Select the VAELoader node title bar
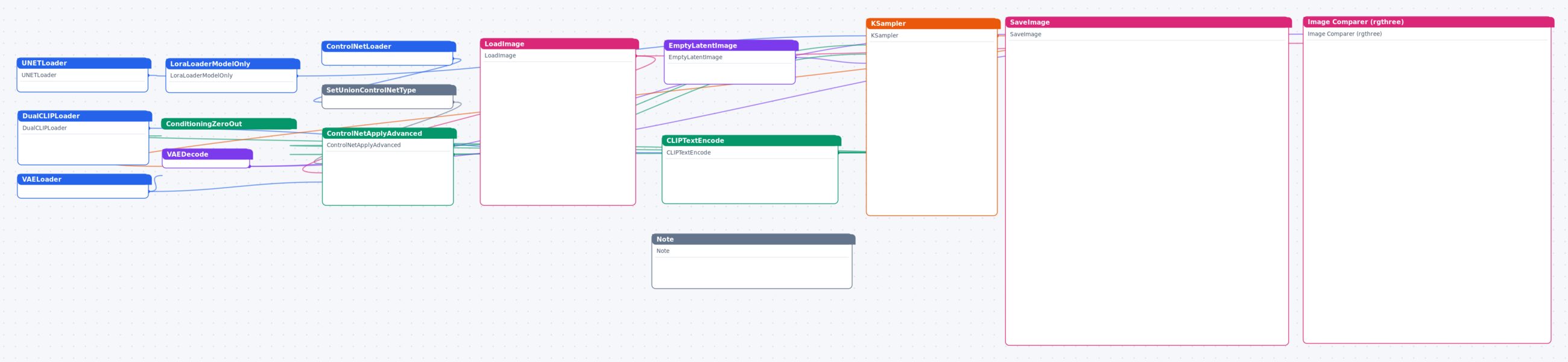The height and width of the screenshot is (362, 1568). (84, 179)
